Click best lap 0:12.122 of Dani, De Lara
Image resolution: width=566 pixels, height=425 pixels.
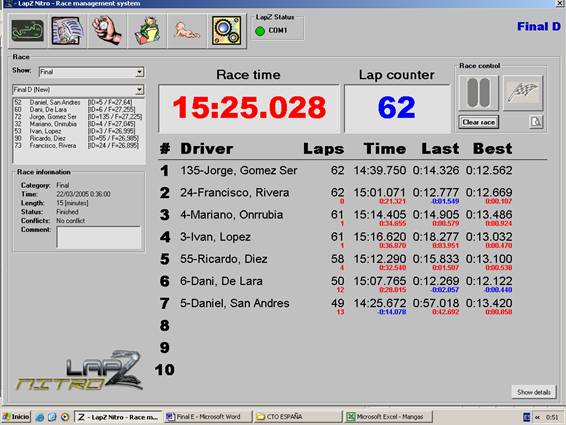coord(489,281)
